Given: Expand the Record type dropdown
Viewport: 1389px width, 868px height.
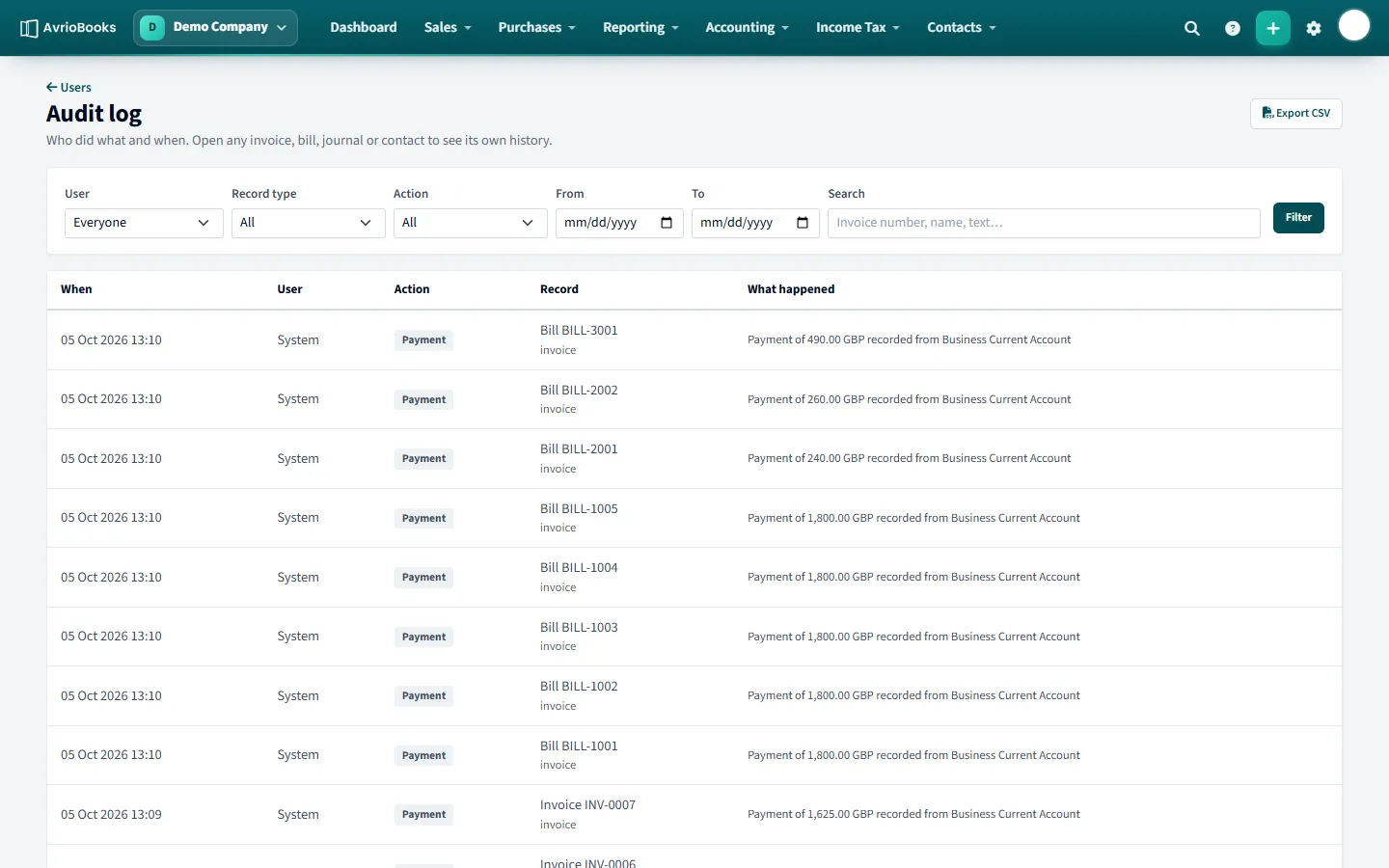Looking at the screenshot, I should coord(309,223).
